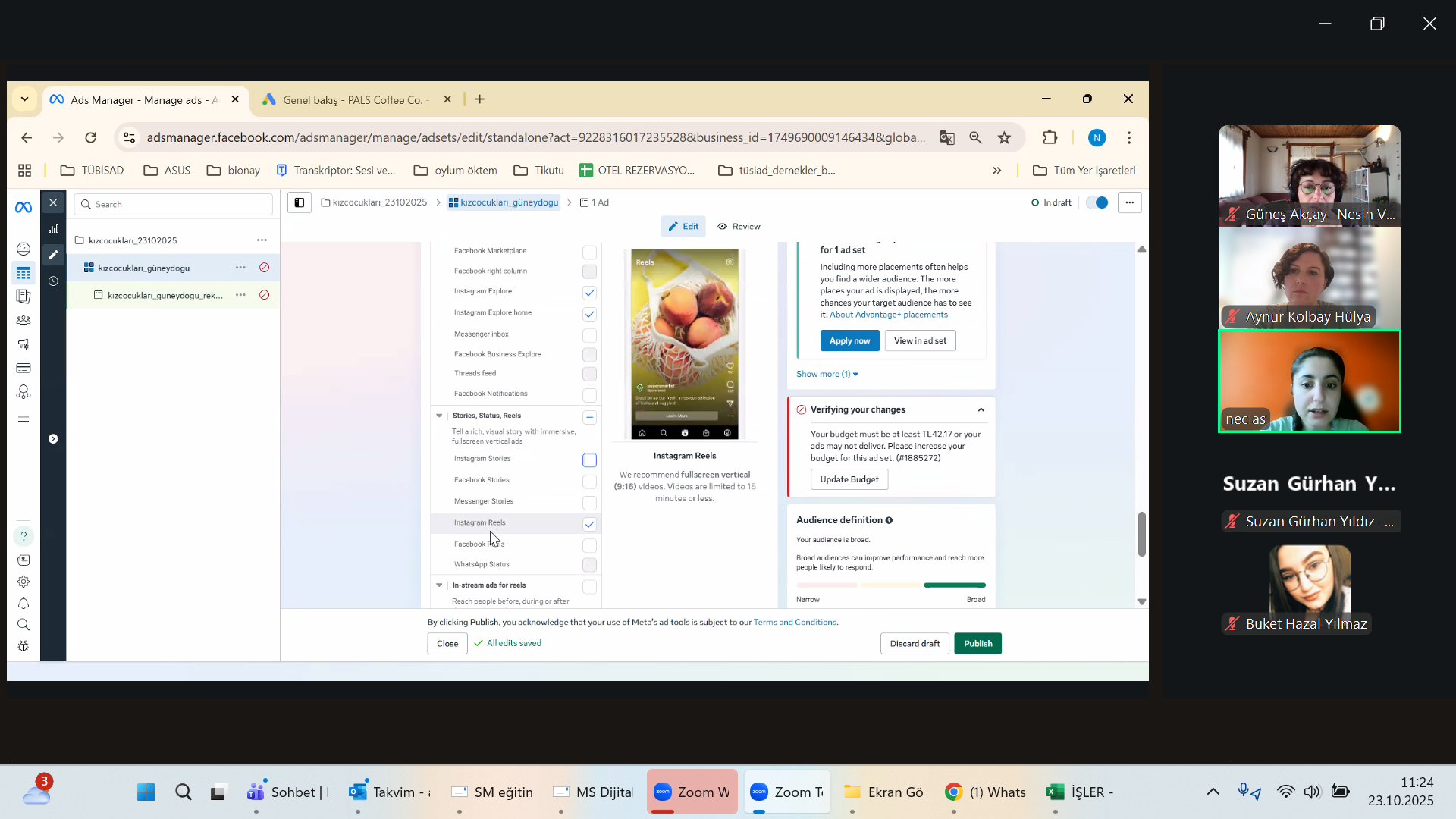Open the Billing card icon in sidebar
The width and height of the screenshot is (1456, 819).
pos(24,369)
